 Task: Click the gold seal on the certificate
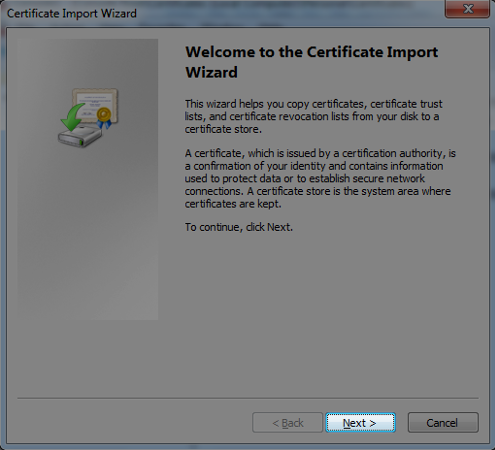104,114
